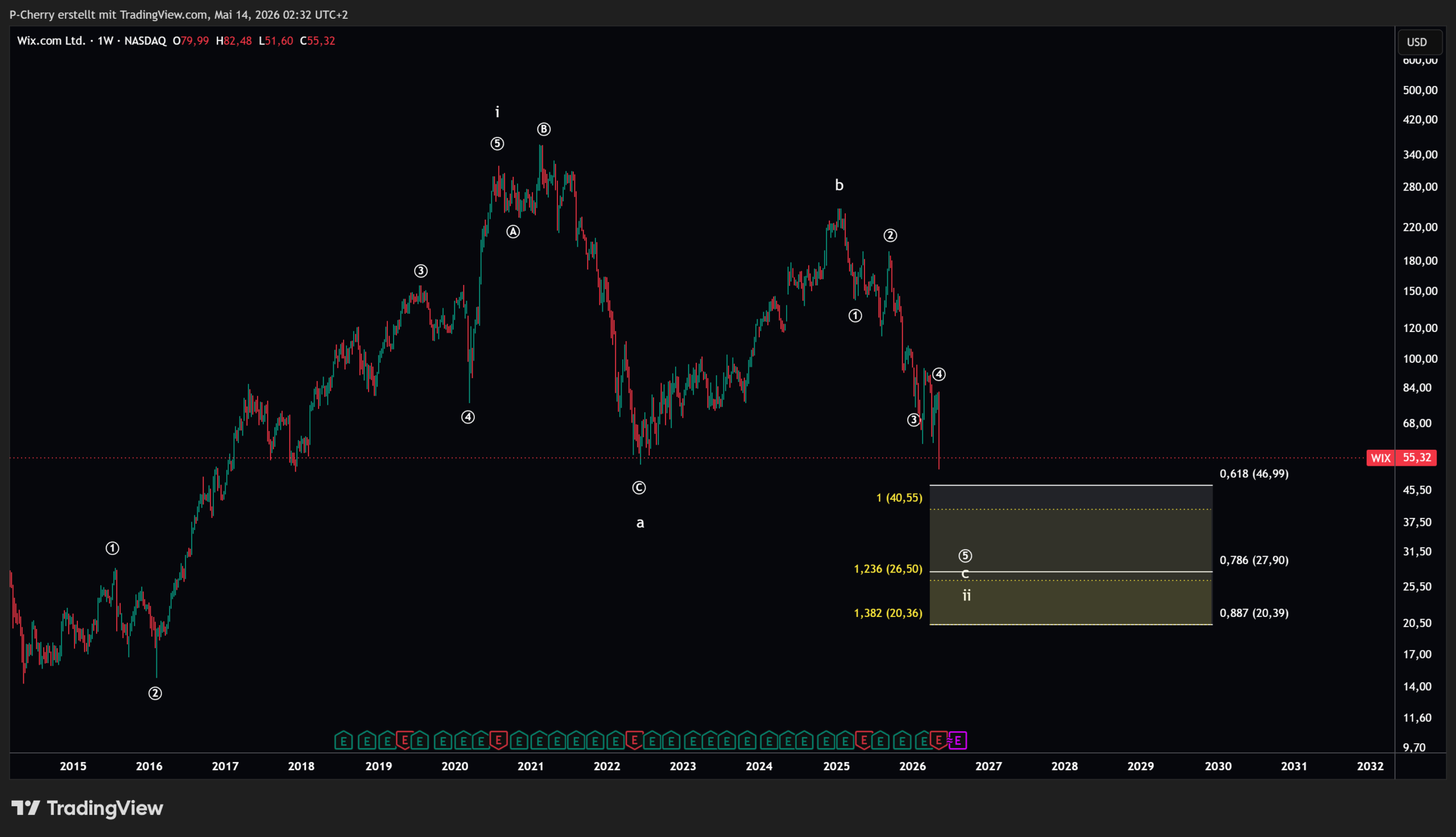Click the circled A wave label
The width and height of the screenshot is (1456, 837).
[x=513, y=231]
